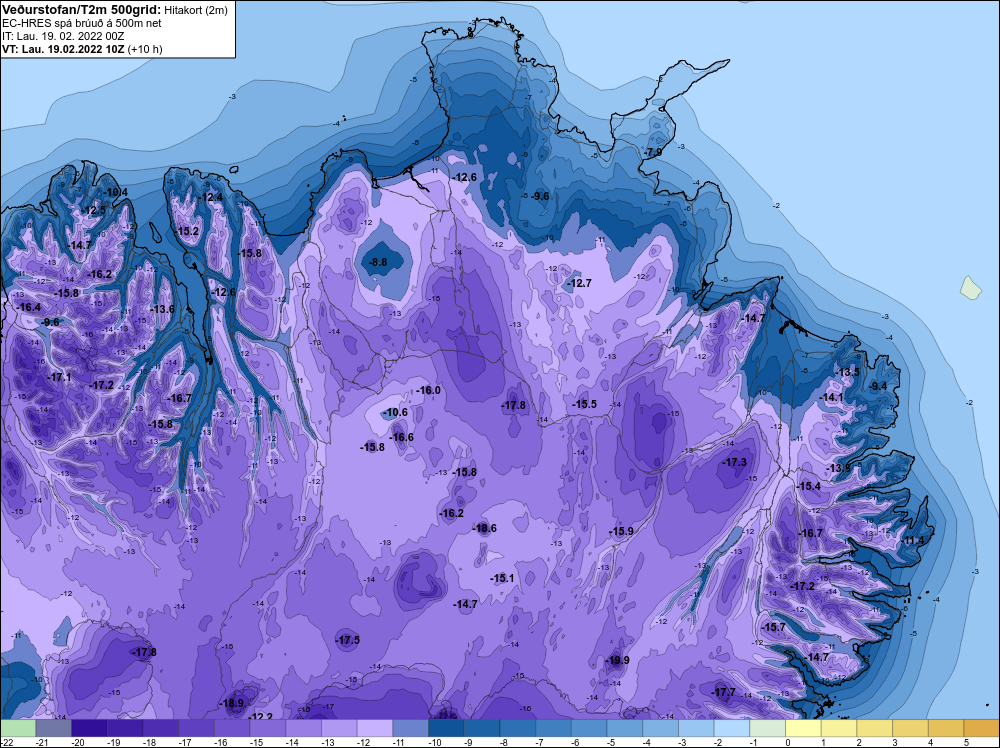Click the -16.0 temperature value
Screen dimensions: 1000x748
428,390
